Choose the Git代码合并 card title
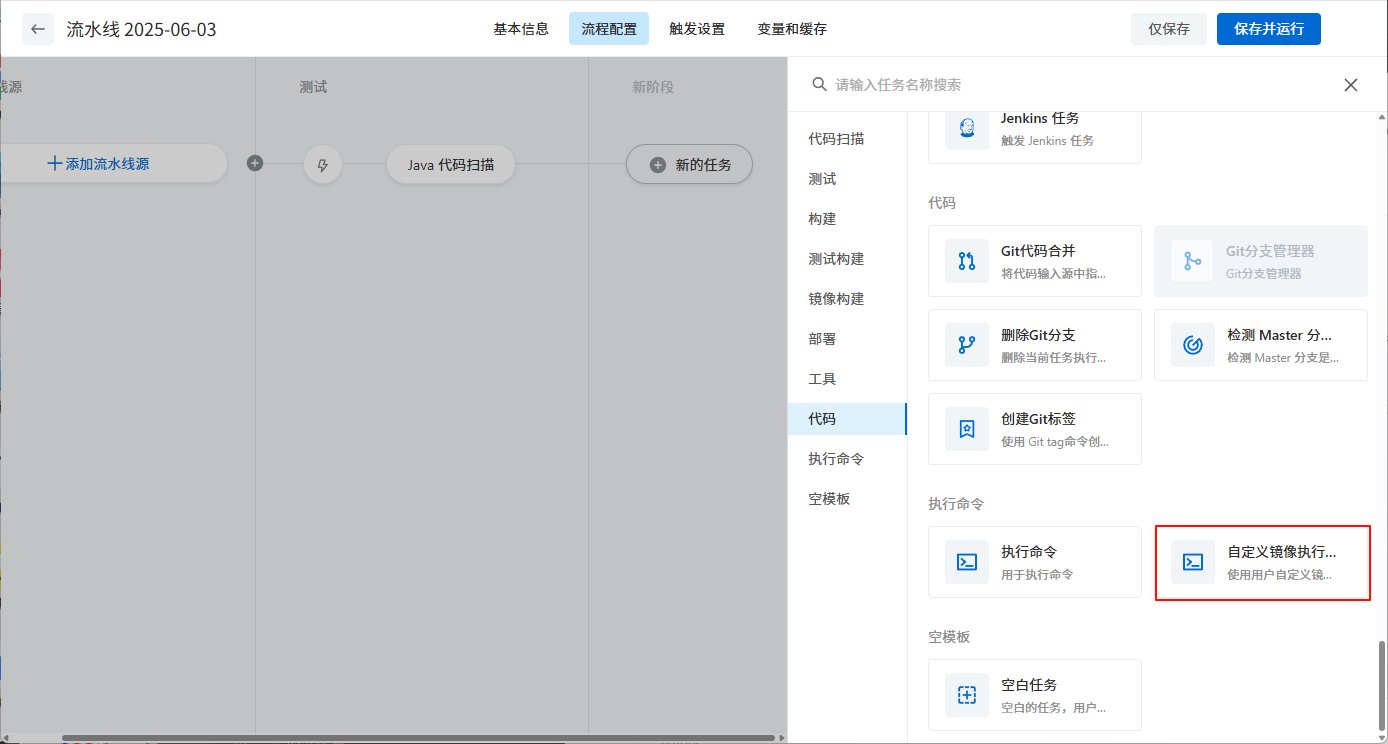Image resolution: width=1388 pixels, height=744 pixels. [x=1038, y=251]
